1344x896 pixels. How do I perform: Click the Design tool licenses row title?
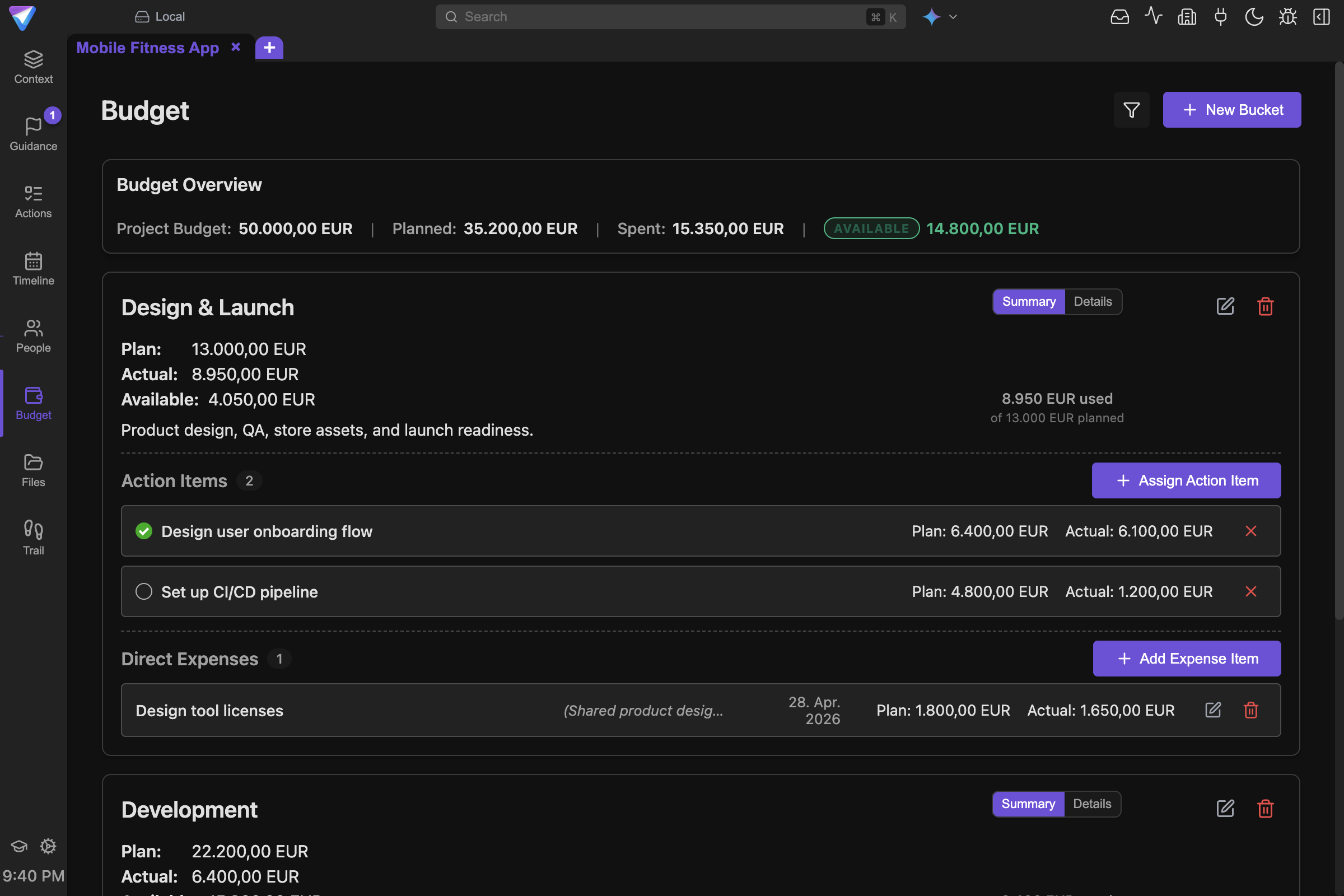[209, 710]
